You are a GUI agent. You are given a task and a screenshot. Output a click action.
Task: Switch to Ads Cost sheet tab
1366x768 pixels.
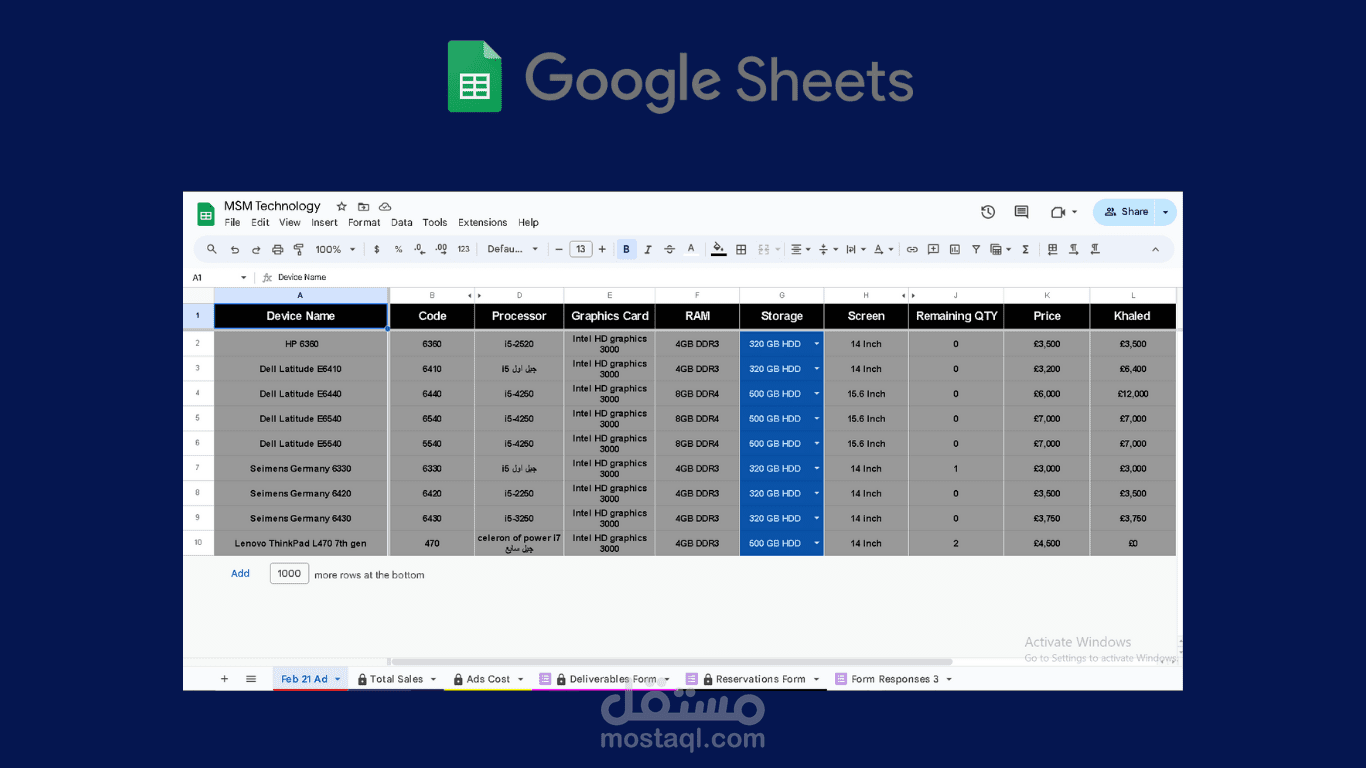coord(488,679)
